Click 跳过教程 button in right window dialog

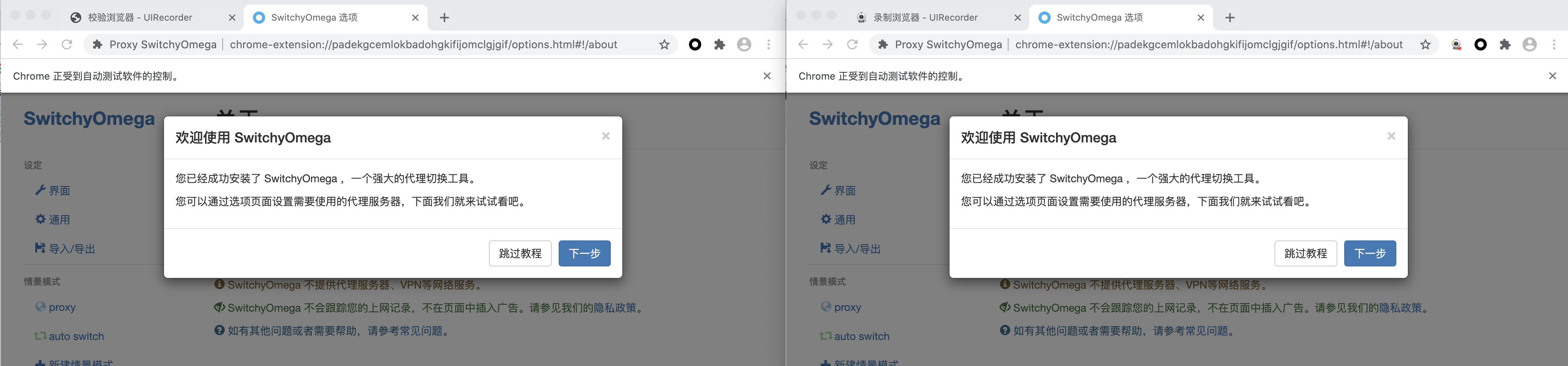pyautogui.click(x=1305, y=253)
